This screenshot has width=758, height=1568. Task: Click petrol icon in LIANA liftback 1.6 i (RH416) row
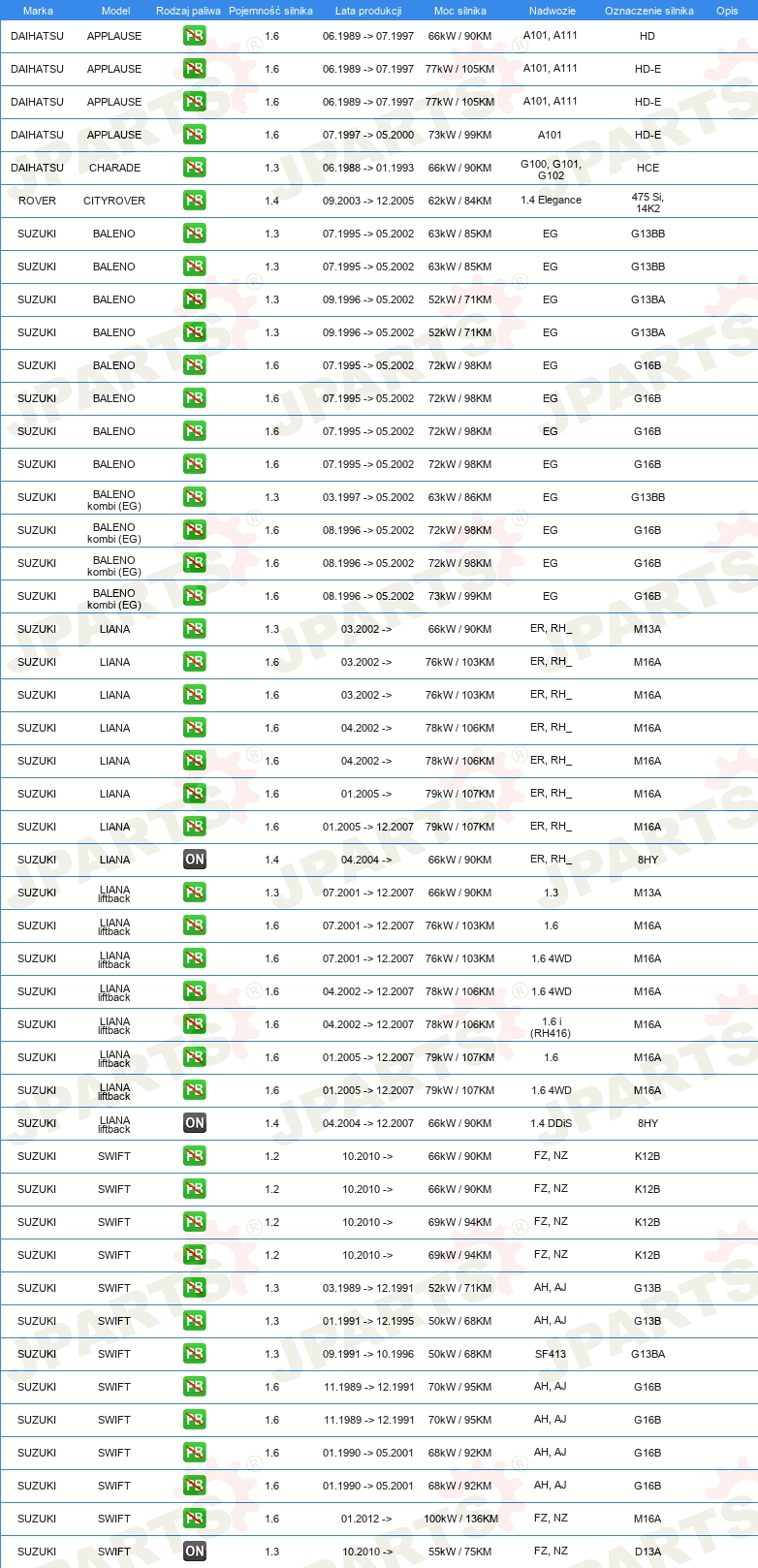tap(195, 1024)
